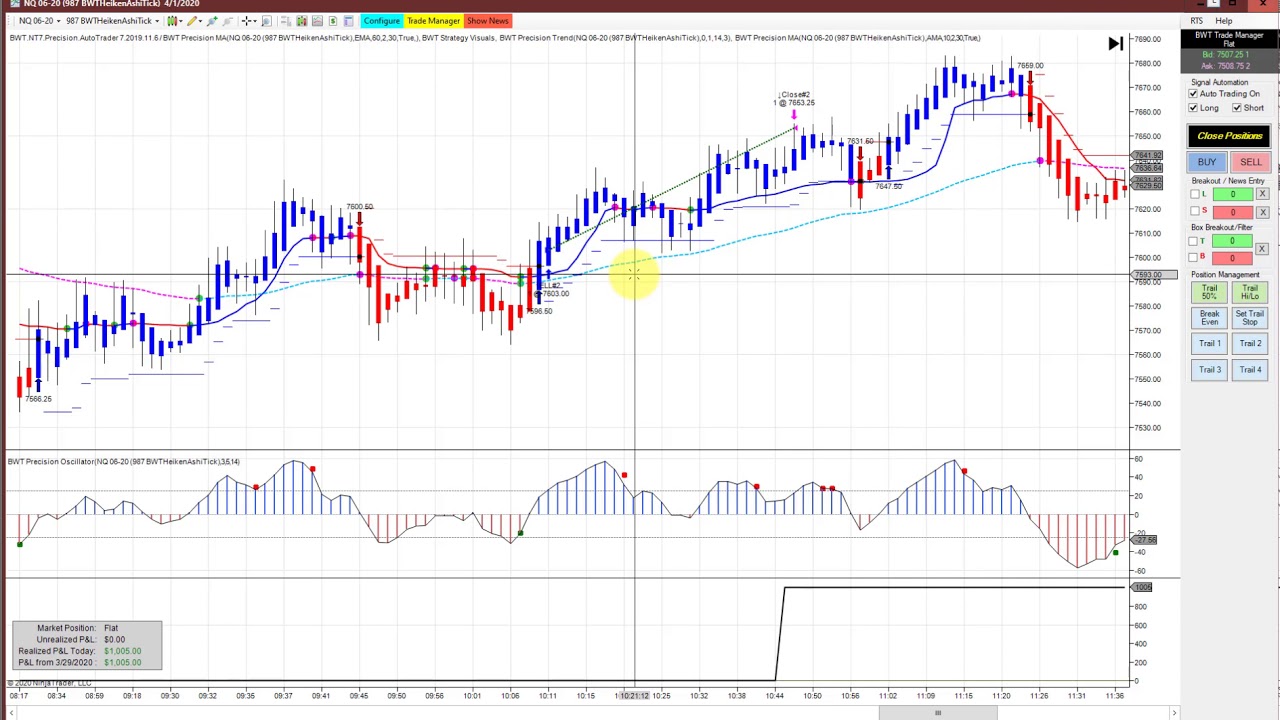The height and width of the screenshot is (720, 1280).
Task: Click the green Box T value field
Action: coord(1232,241)
